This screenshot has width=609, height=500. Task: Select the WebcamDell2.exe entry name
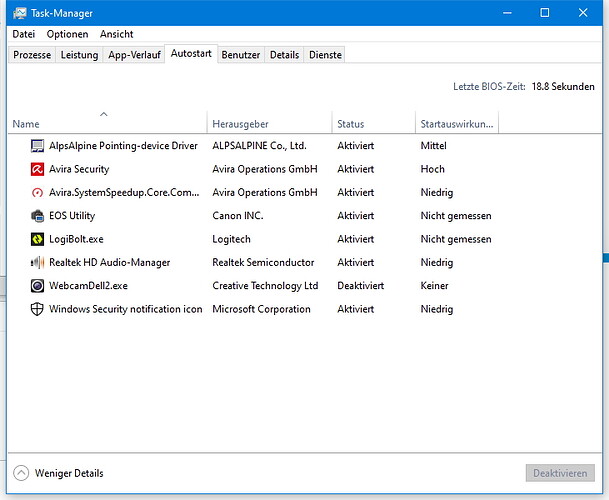point(88,286)
